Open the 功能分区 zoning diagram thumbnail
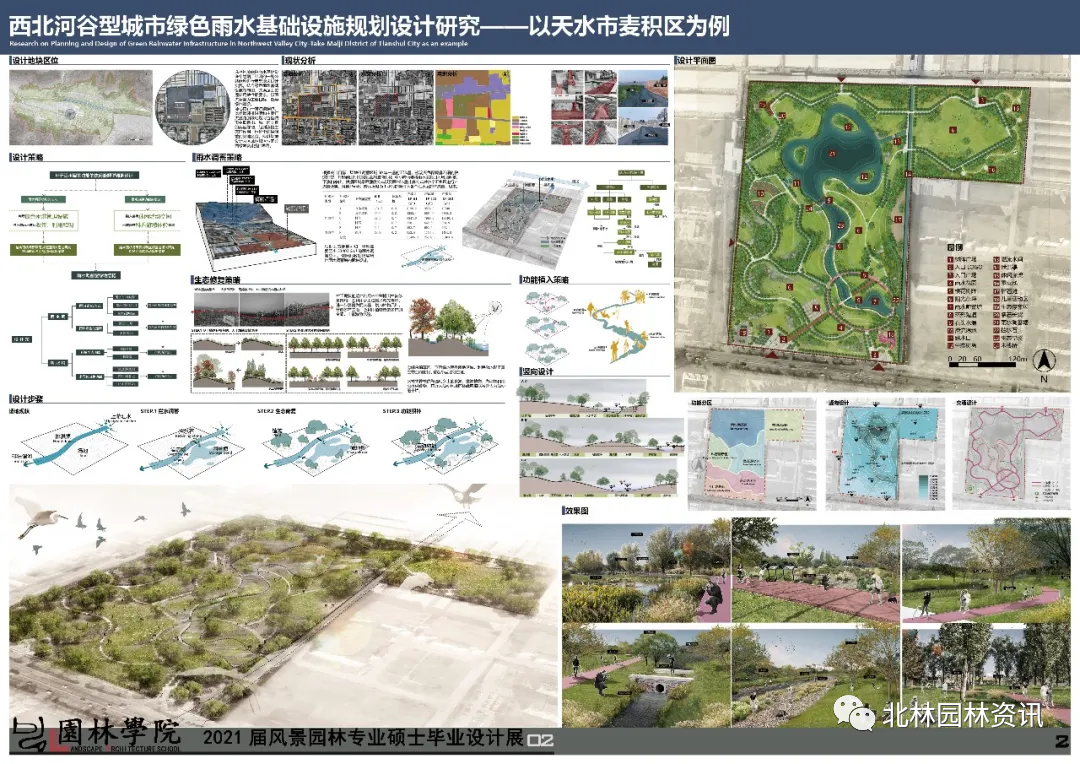 tap(751, 454)
